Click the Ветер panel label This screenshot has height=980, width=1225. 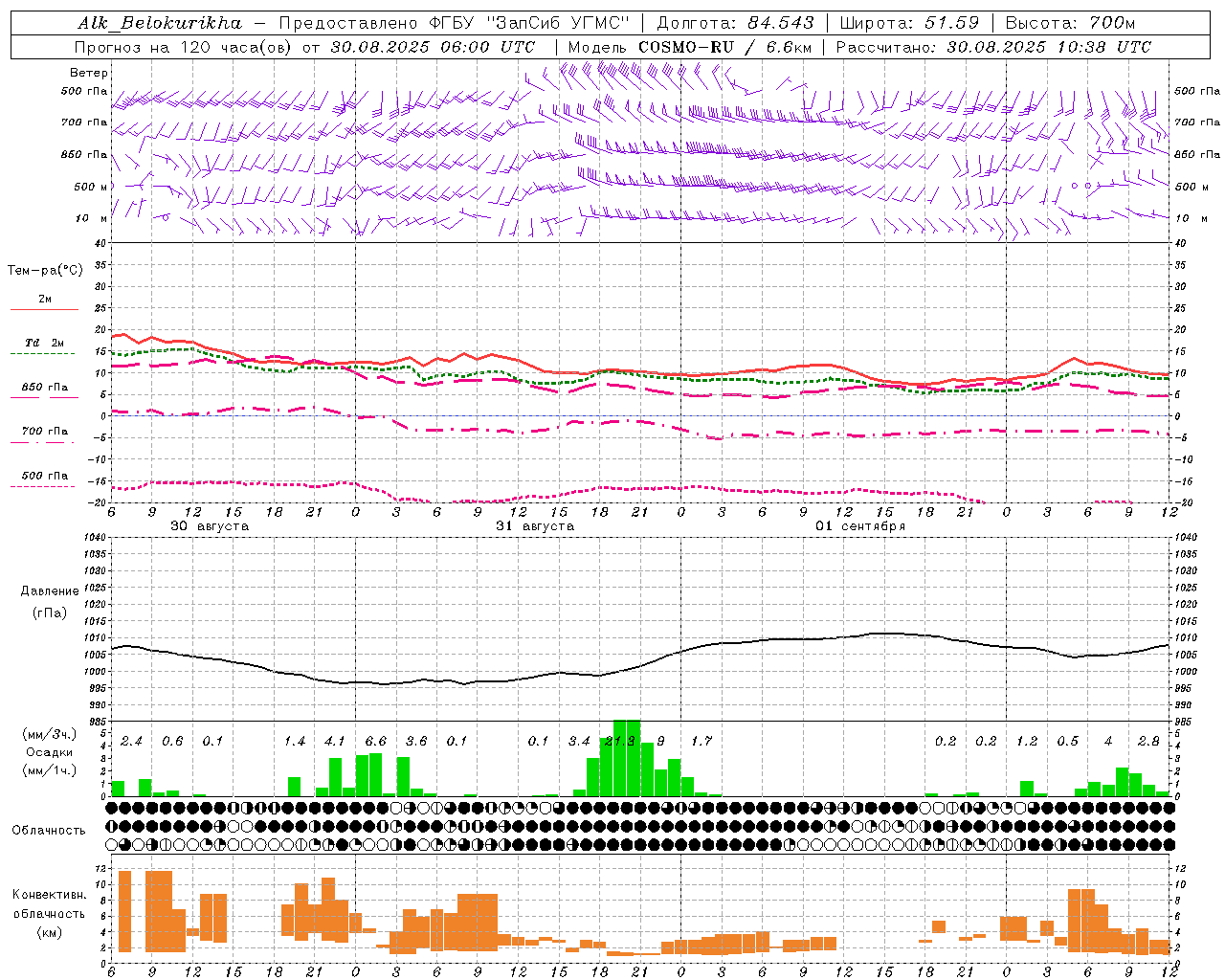click(89, 73)
